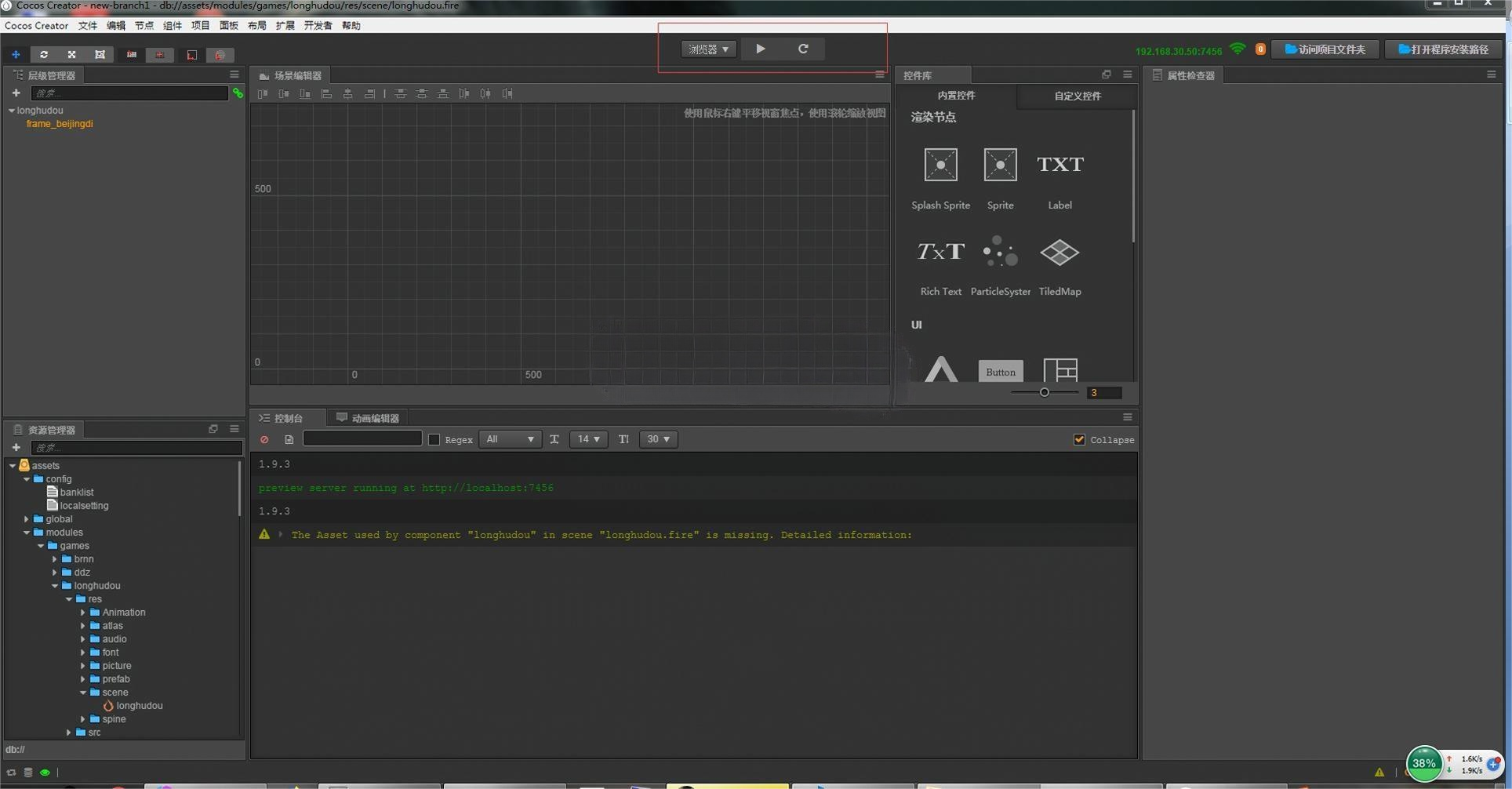Select the ParticleSystem control icon
The height and width of the screenshot is (789, 1512).
[x=1000, y=253]
